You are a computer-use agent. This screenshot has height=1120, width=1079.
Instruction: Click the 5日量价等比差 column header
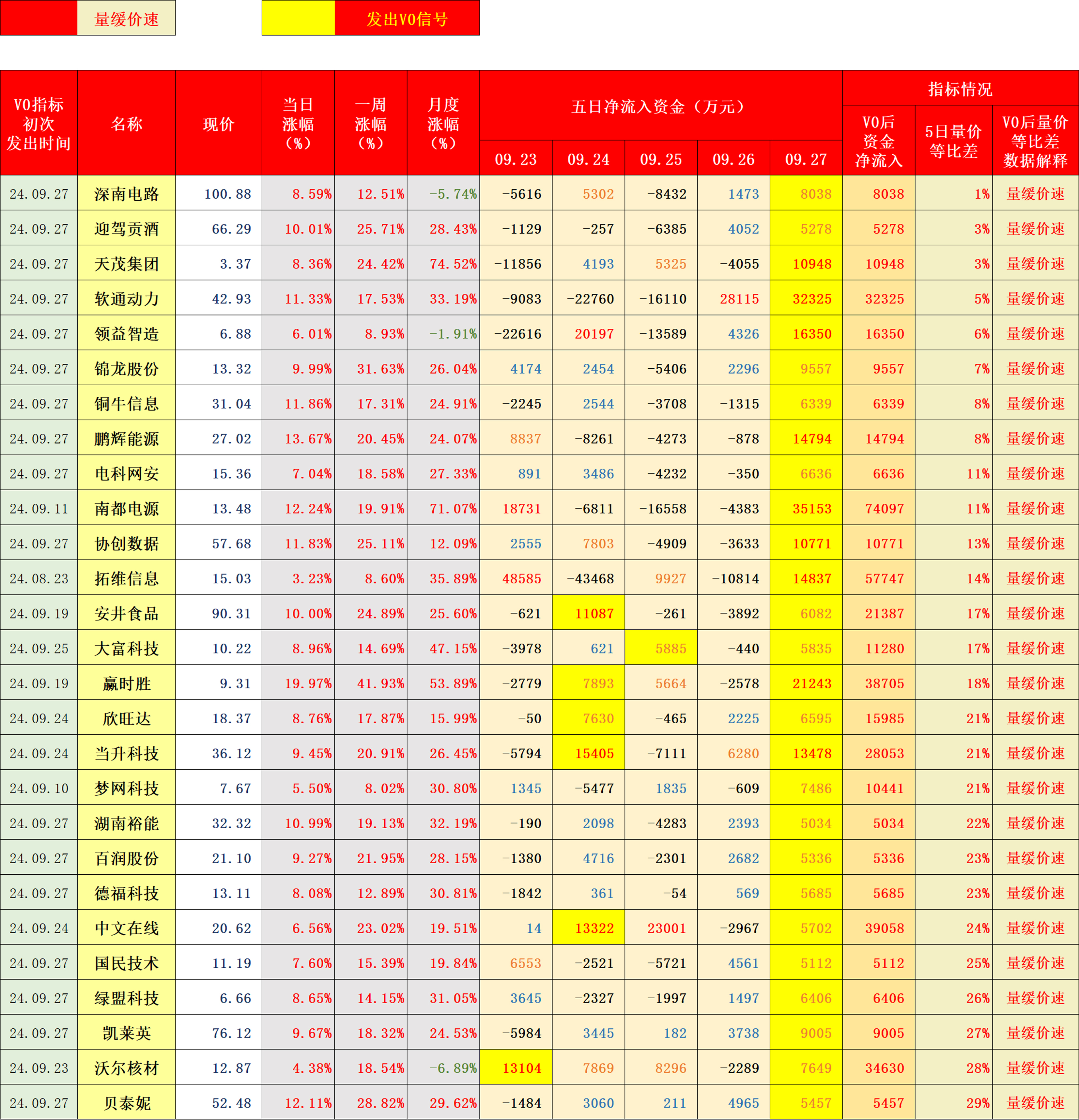[954, 141]
